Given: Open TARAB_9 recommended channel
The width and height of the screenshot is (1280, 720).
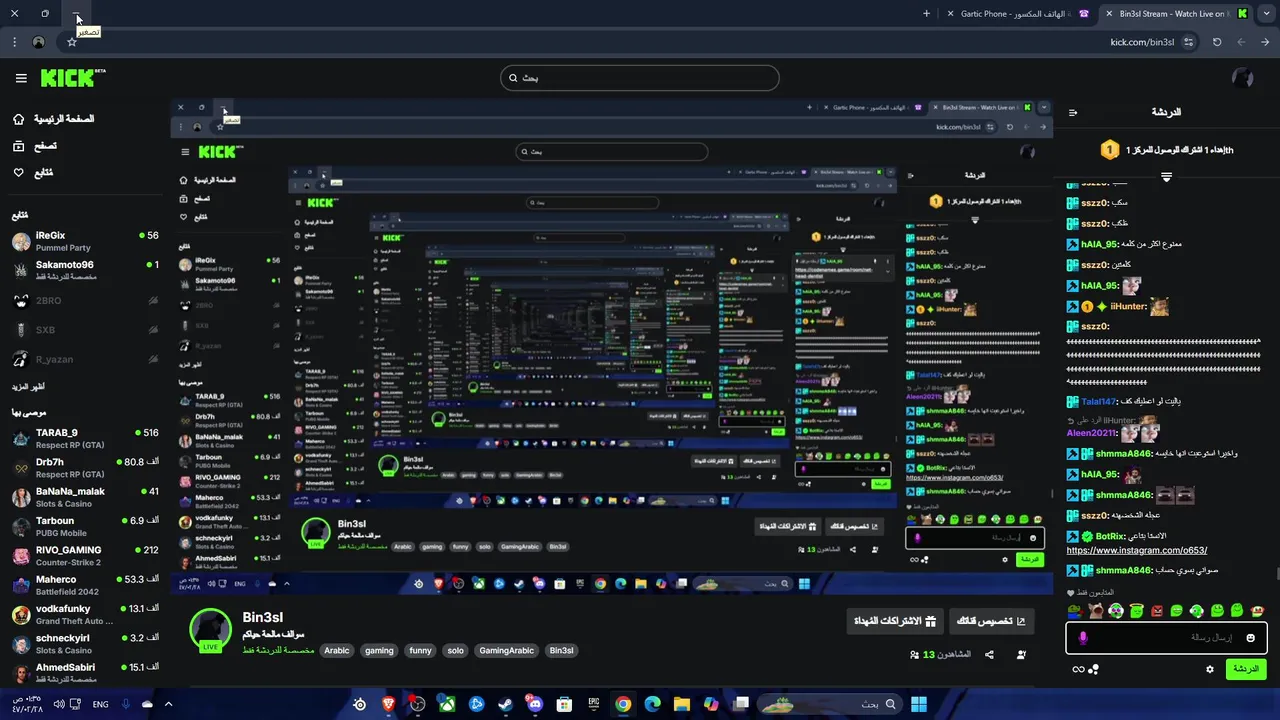Looking at the screenshot, I should (84, 438).
